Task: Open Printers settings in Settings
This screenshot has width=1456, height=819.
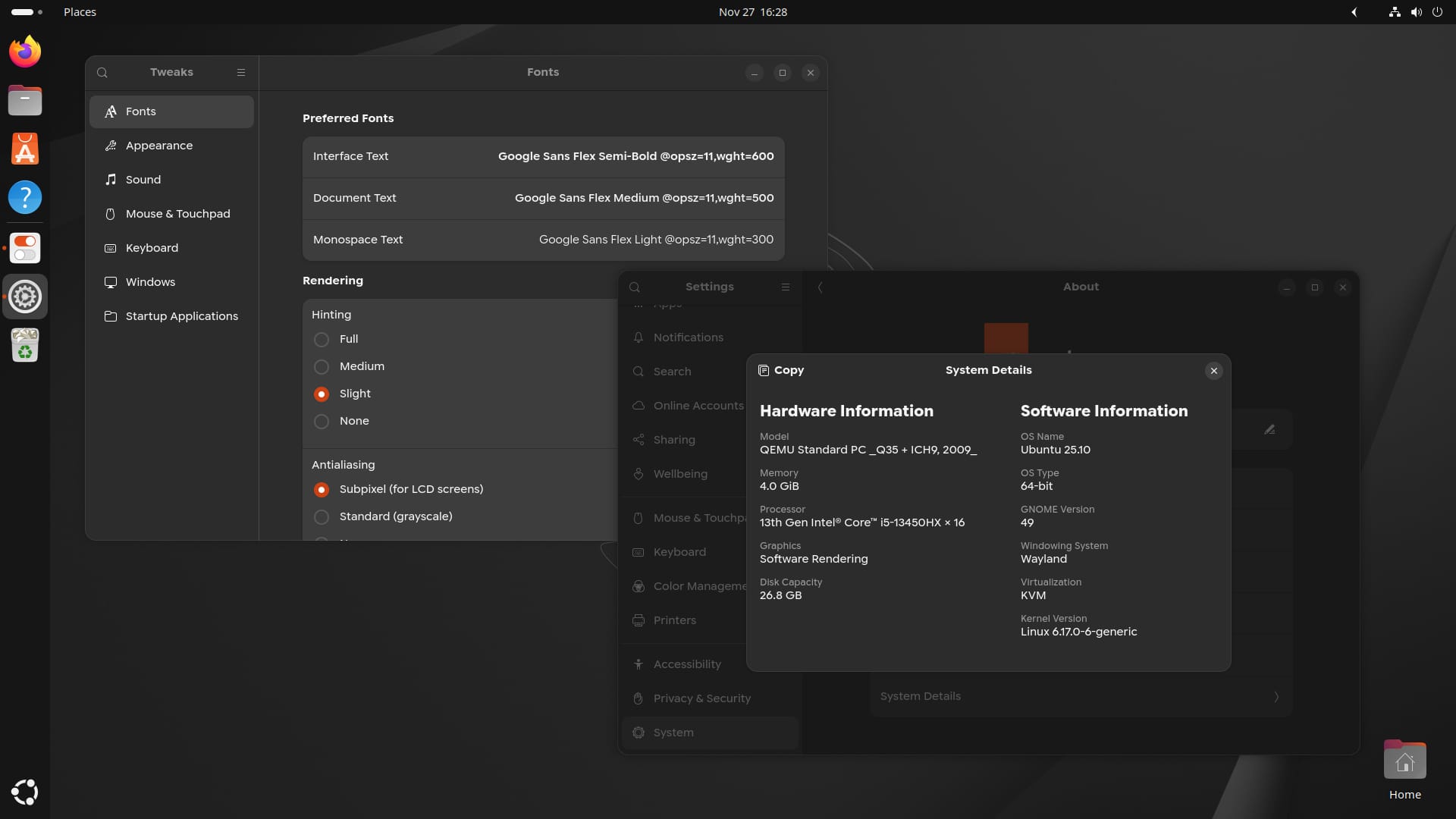Action: (x=674, y=620)
